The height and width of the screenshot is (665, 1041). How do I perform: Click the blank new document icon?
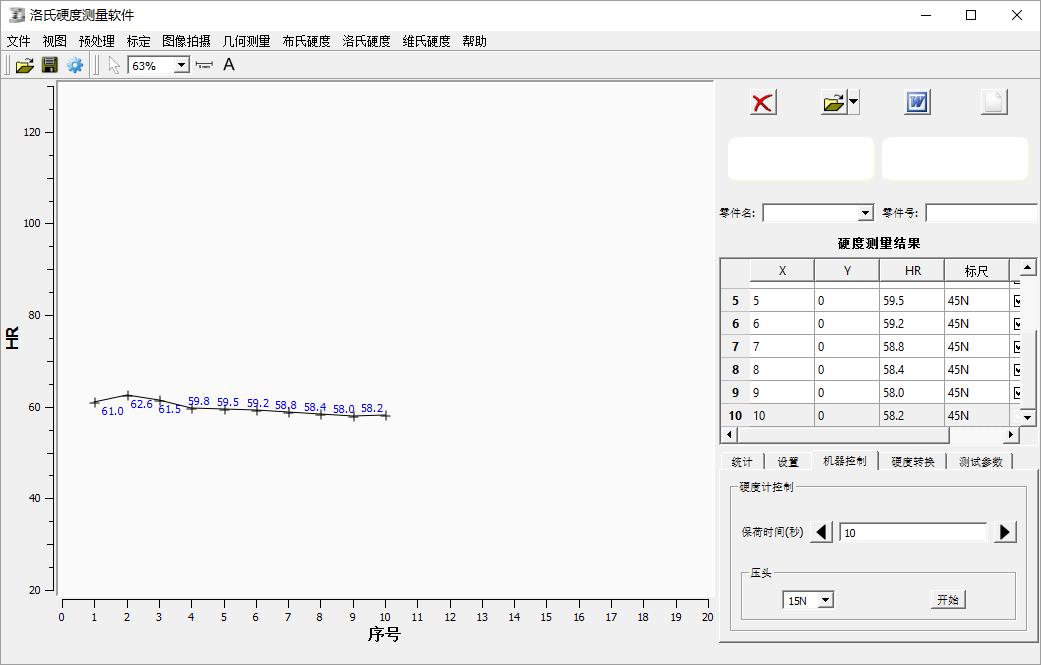[x=993, y=102]
